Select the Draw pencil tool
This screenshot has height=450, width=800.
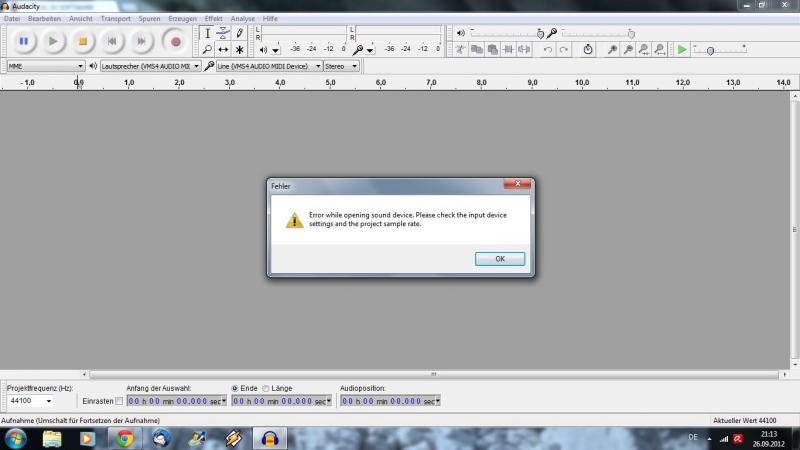tap(239, 34)
